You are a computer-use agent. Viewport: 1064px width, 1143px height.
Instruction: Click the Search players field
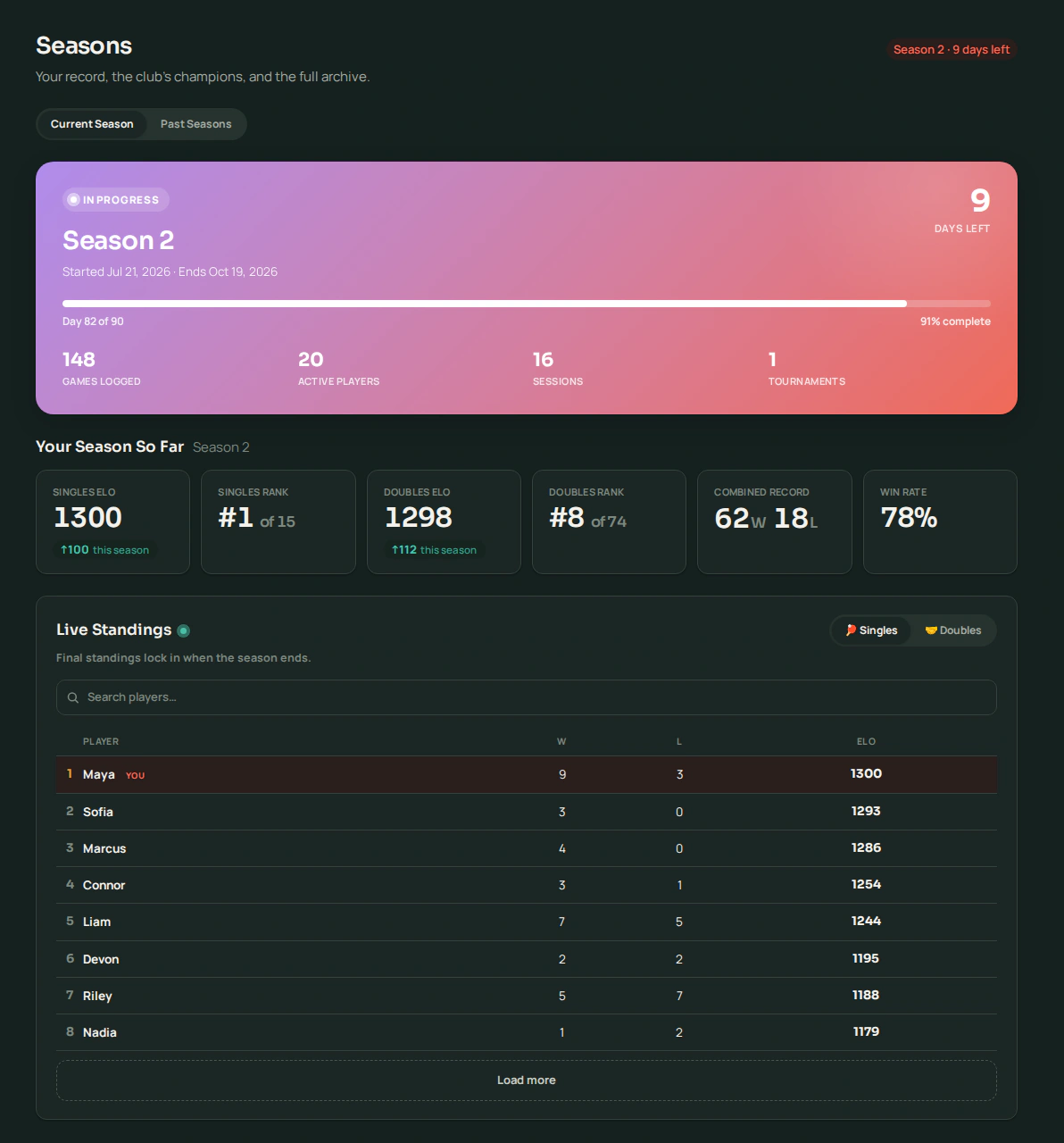coord(527,697)
